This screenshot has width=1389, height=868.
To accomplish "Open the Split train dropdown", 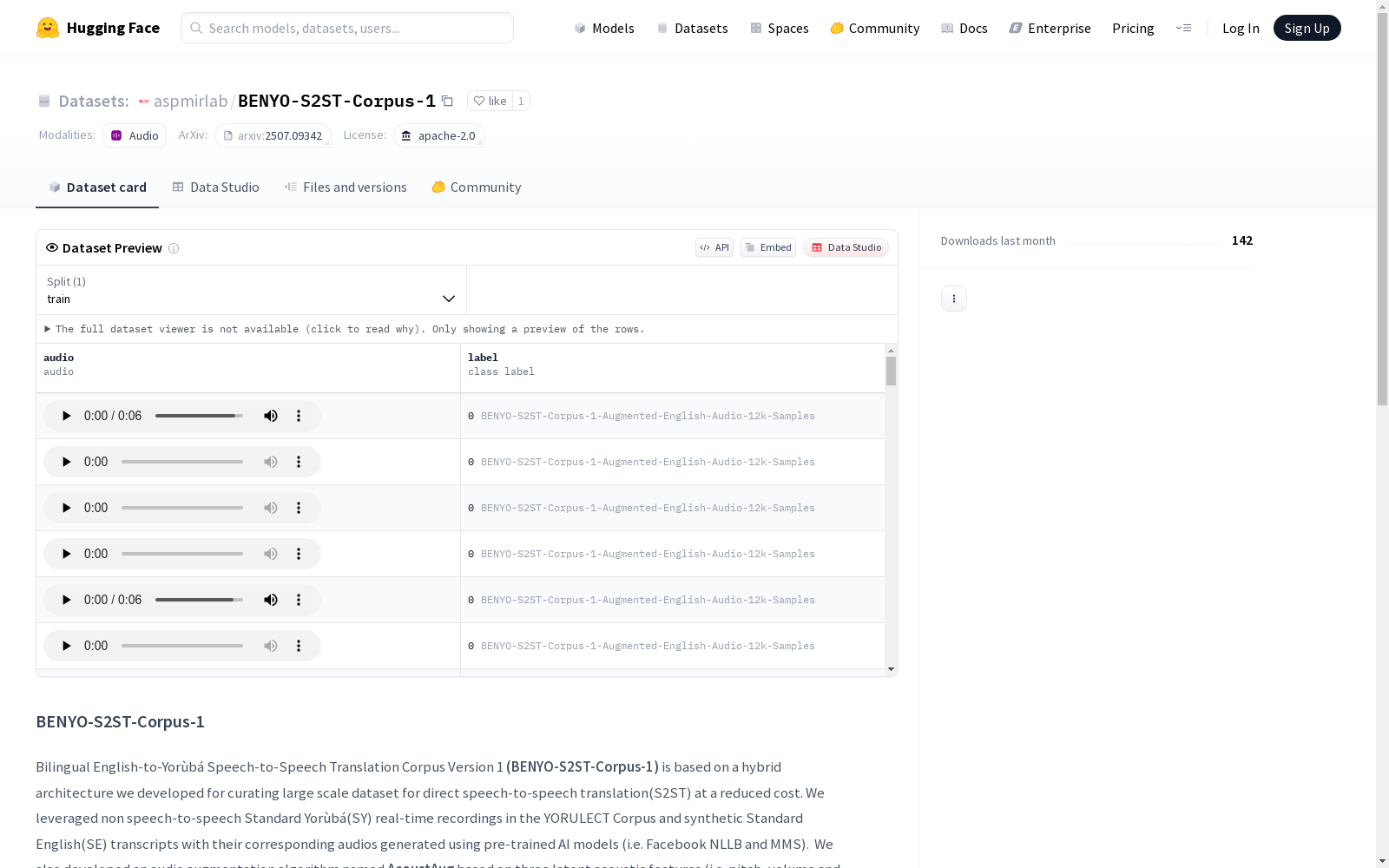I will tap(252, 290).
